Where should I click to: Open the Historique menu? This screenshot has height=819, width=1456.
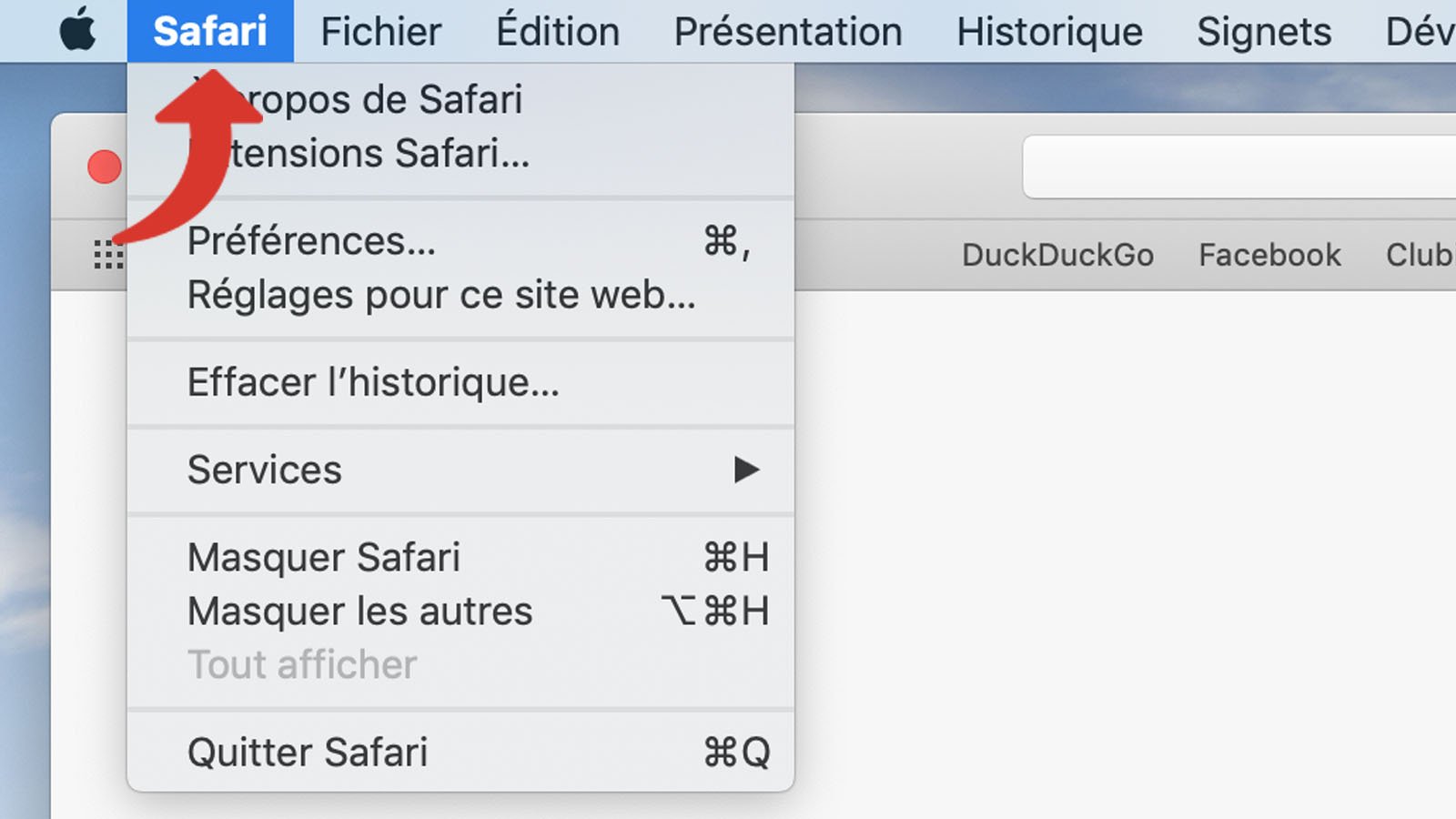[x=1049, y=29]
